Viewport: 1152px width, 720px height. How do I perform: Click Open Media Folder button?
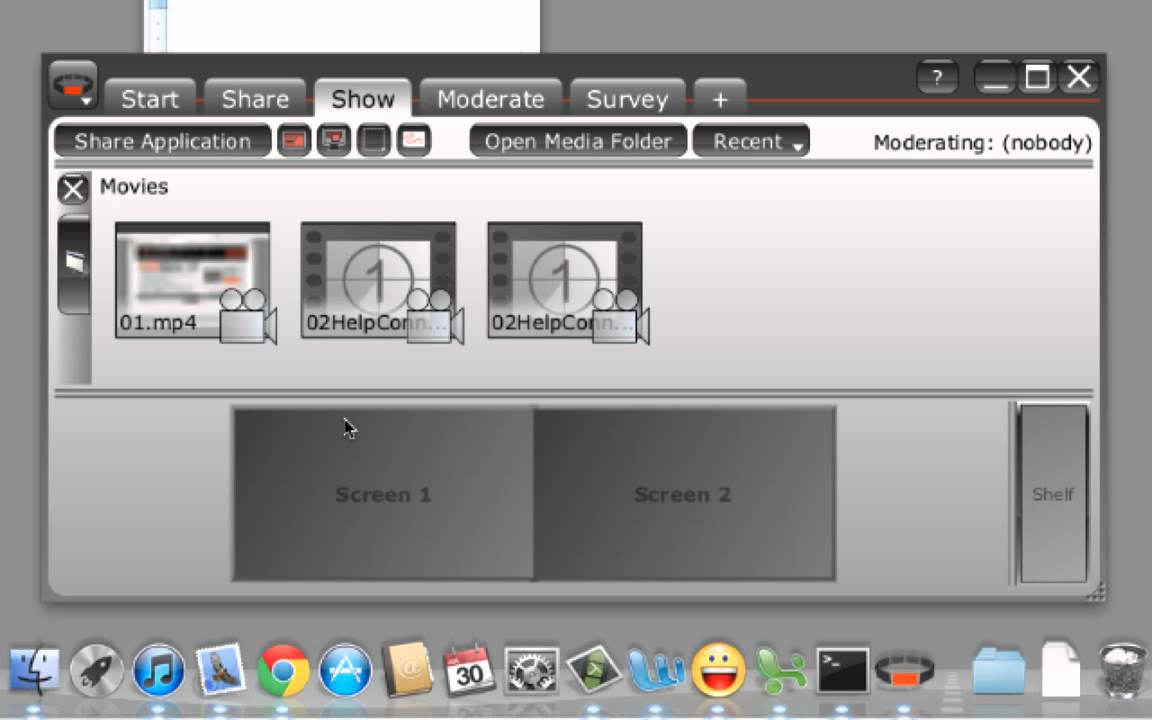click(x=578, y=141)
